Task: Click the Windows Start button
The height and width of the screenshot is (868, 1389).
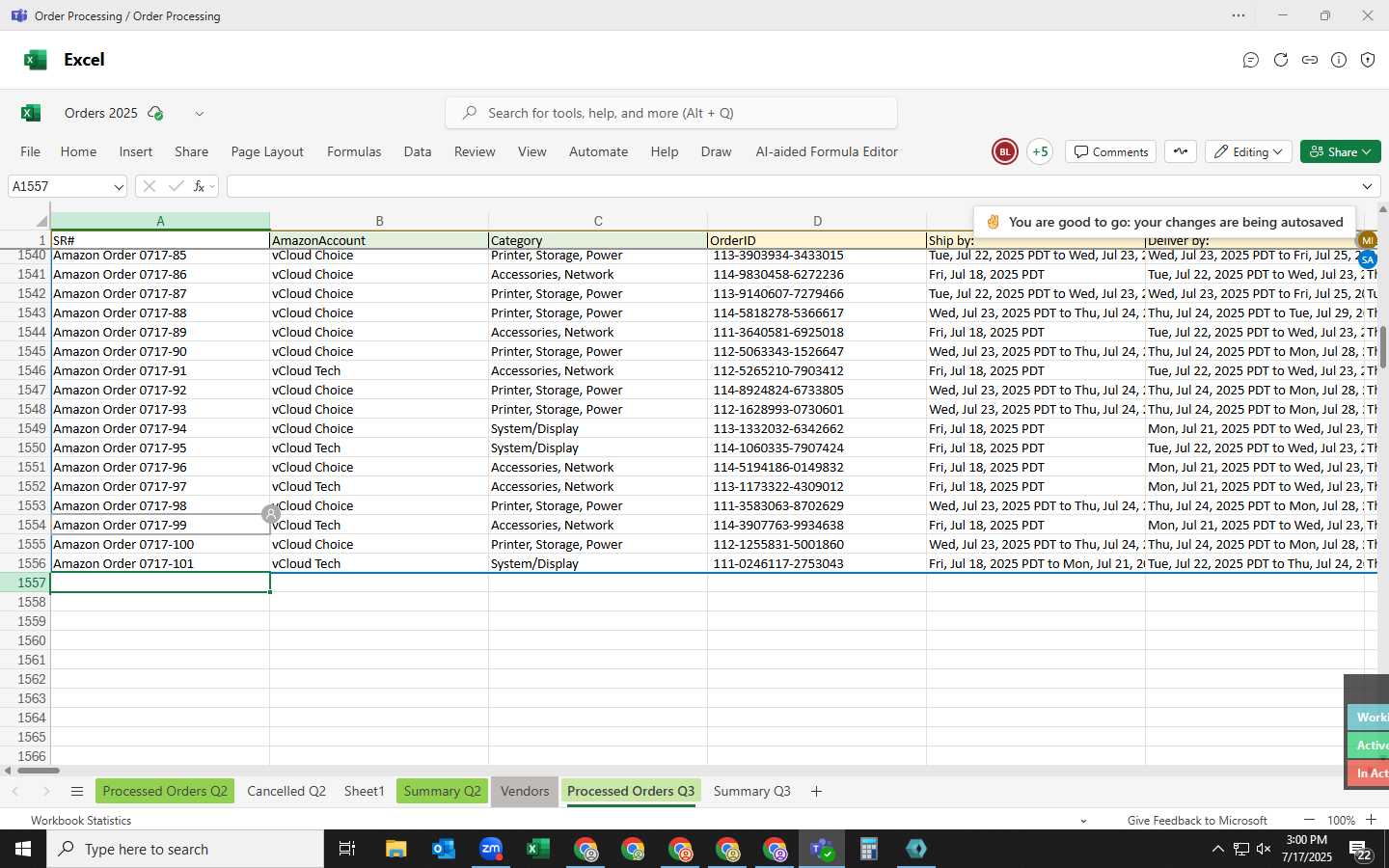Action: [x=23, y=849]
